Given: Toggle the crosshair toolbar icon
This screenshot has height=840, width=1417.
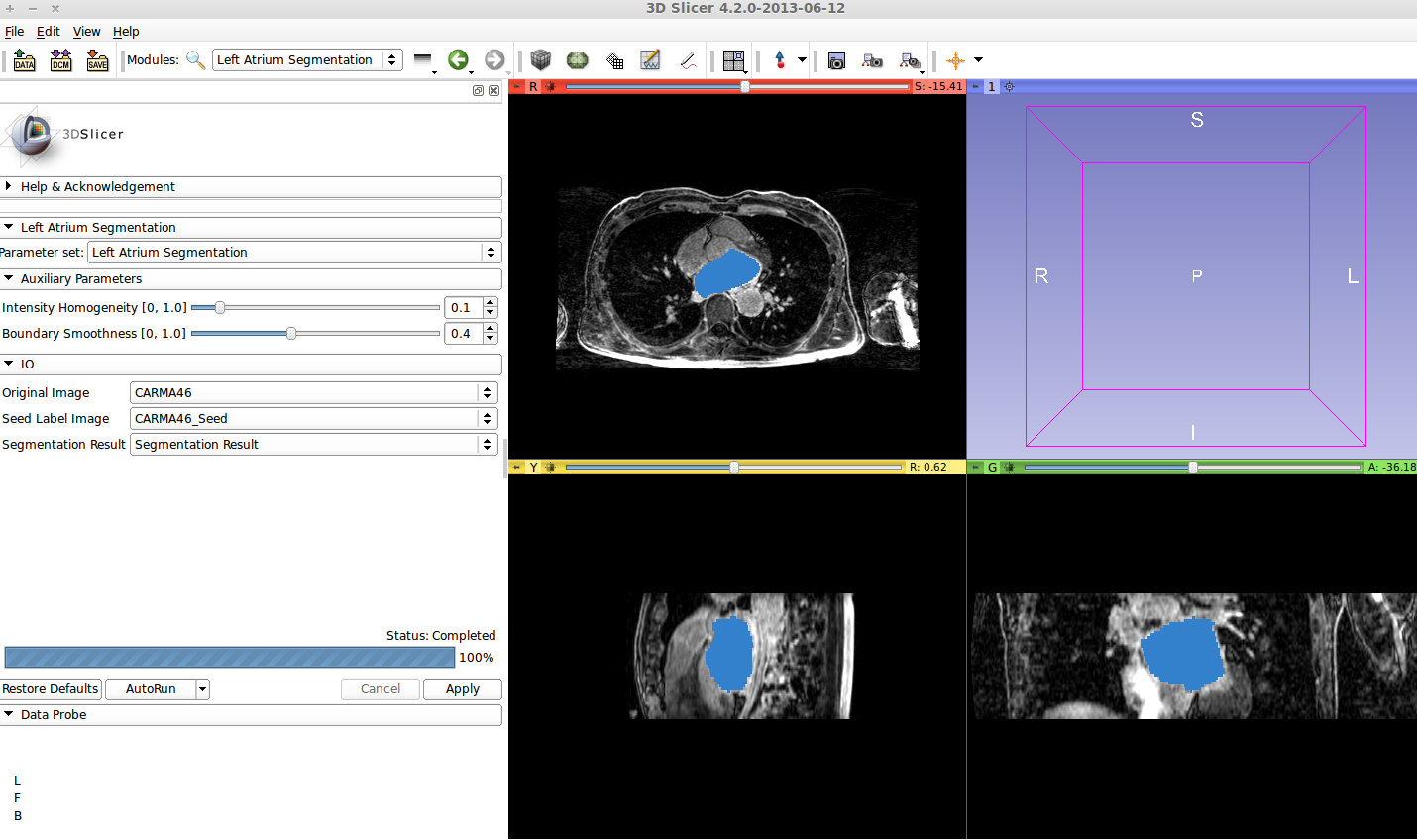Looking at the screenshot, I should coord(955,60).
